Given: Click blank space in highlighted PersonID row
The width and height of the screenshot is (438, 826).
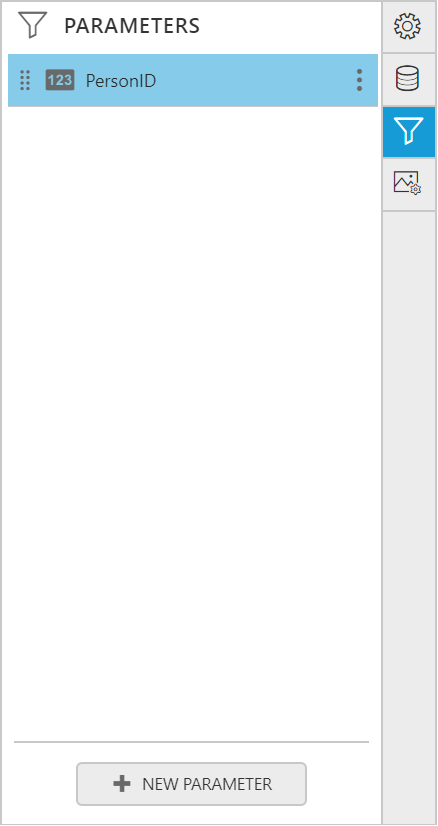Looking at the screenshot, I should coord(253,80).
